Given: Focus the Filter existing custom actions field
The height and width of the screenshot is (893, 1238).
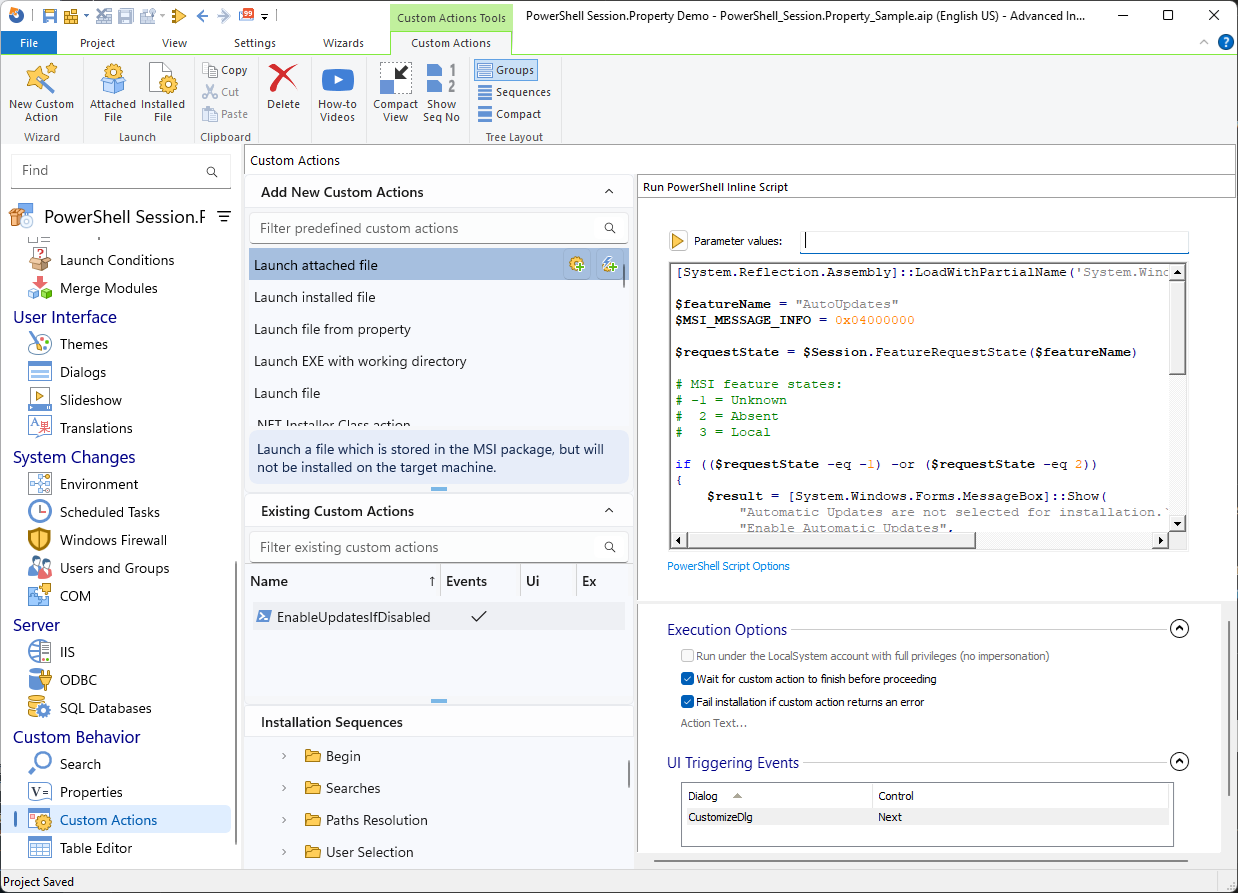Looking at the screenshot, I should tap(438, 547).
